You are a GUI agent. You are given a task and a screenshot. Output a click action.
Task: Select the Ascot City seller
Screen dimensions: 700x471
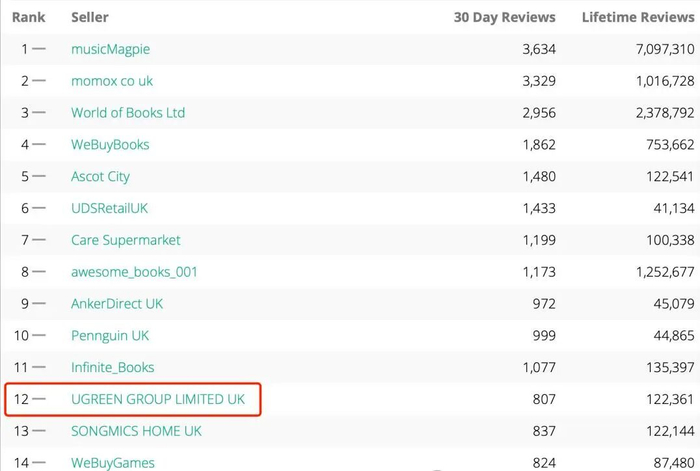100,177
